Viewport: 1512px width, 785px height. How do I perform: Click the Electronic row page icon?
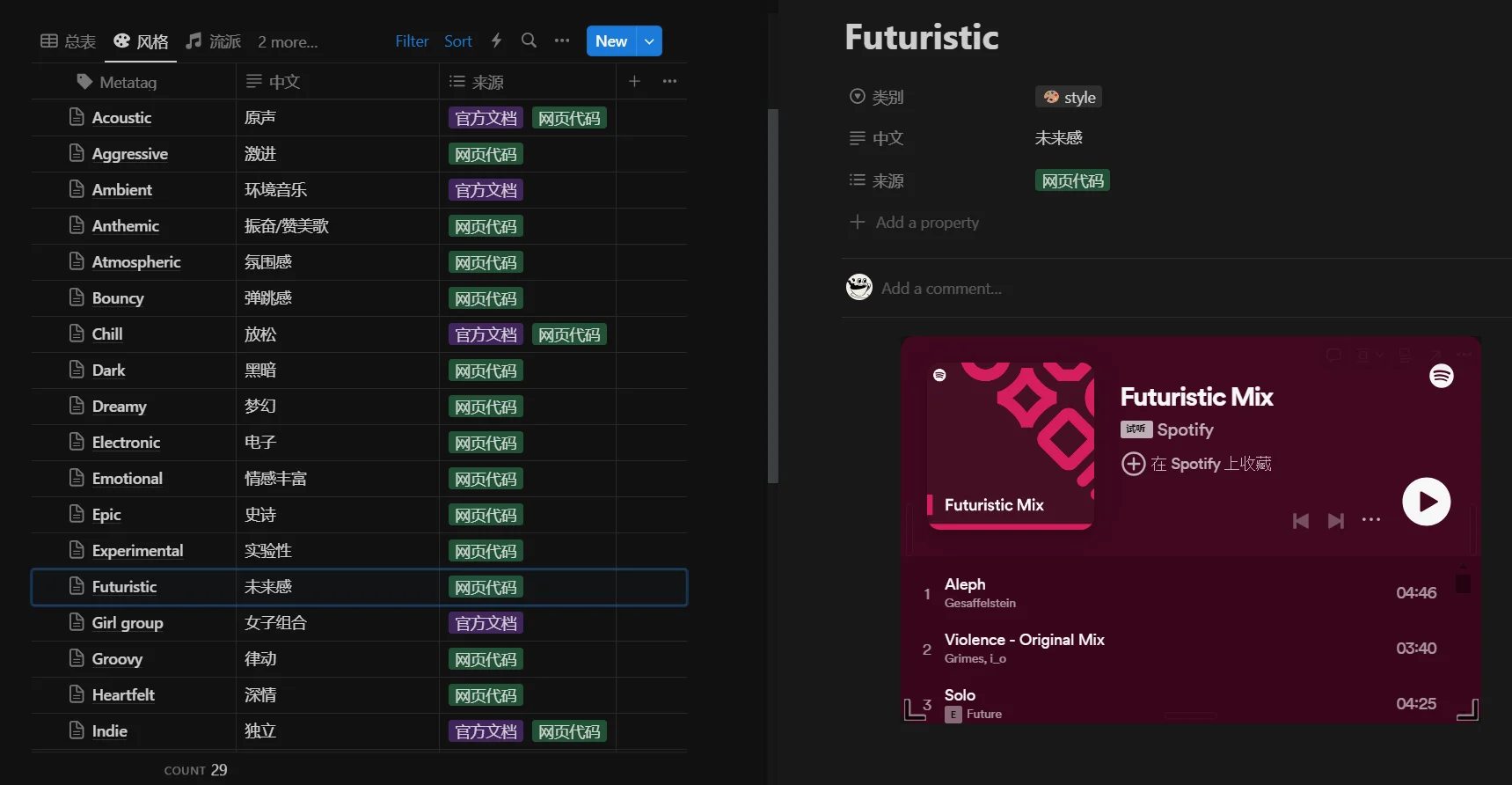(77, 442)
